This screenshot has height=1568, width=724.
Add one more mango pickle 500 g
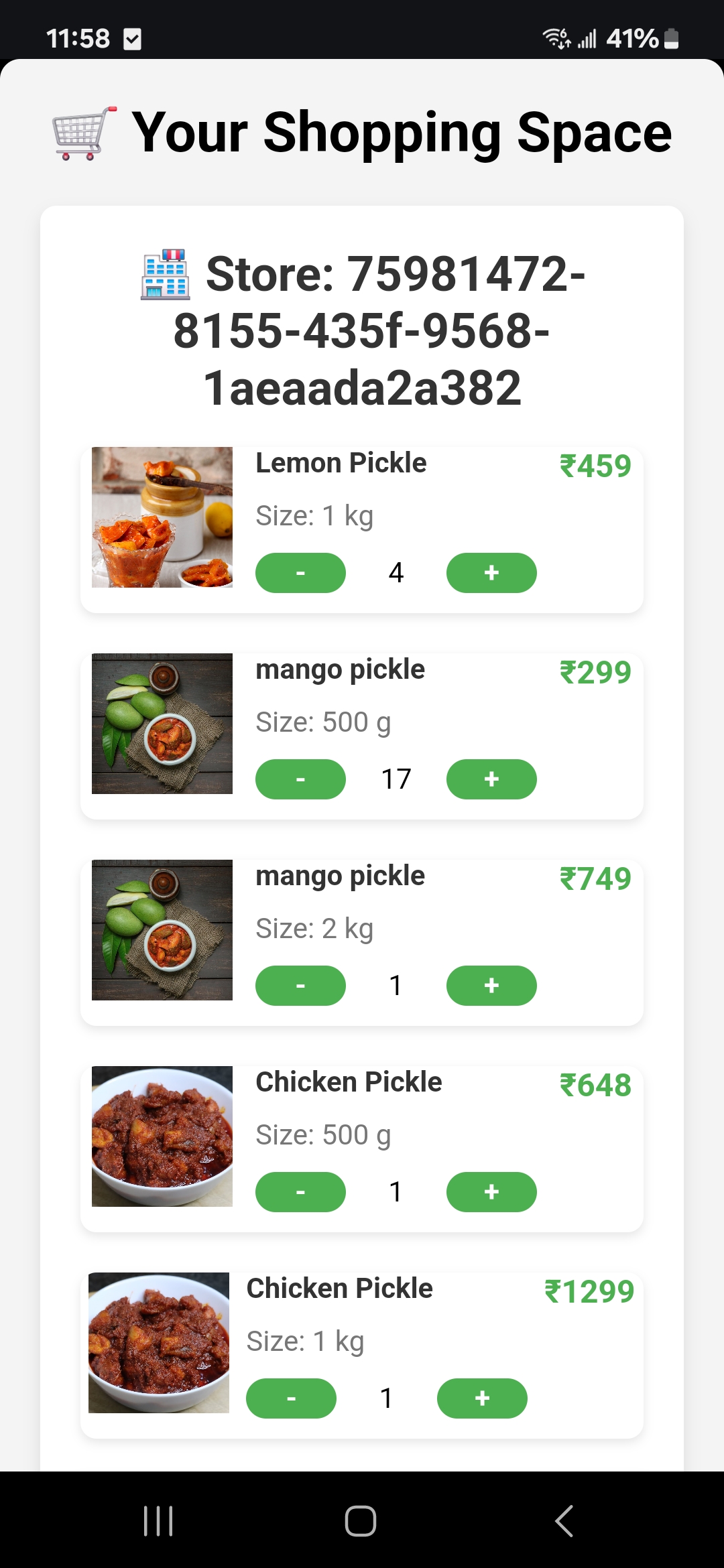[x=491, y=779]
